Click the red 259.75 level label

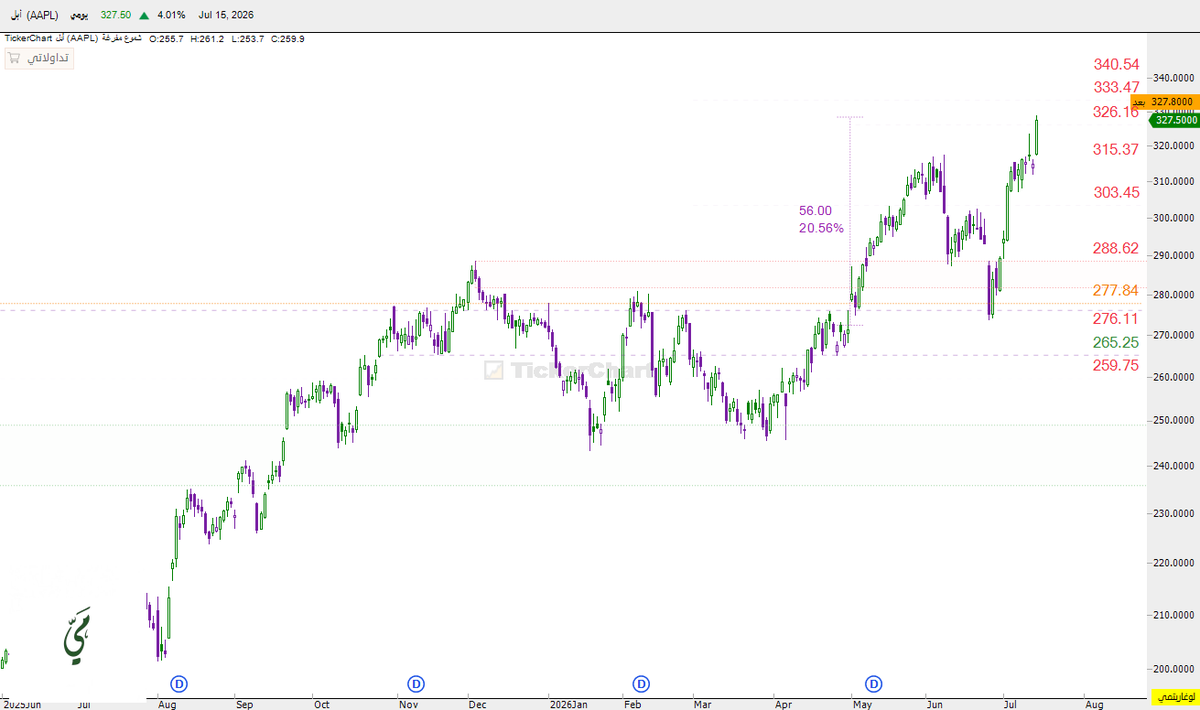[x=1116, y=365]
